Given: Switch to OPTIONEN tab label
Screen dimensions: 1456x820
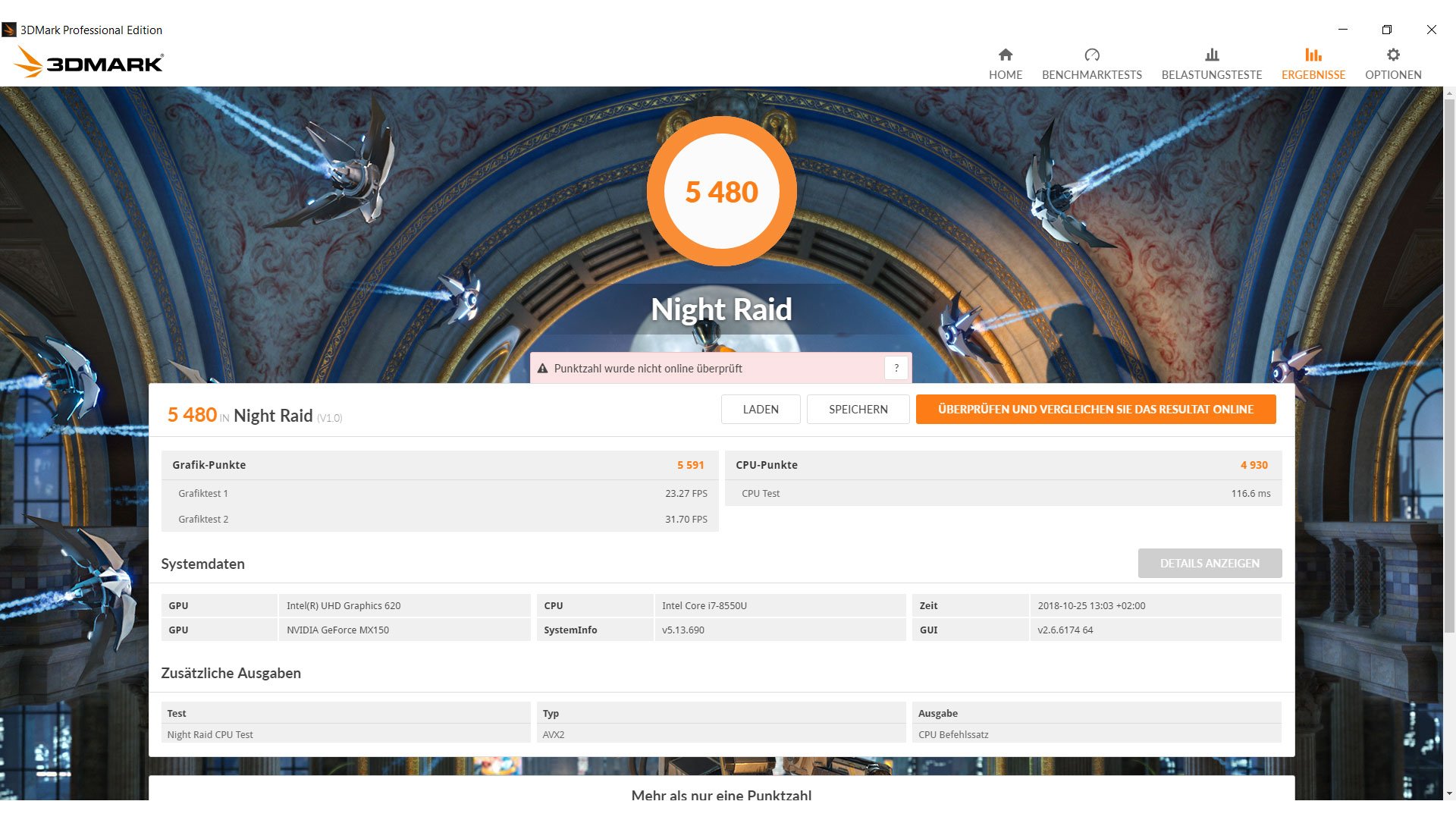Looking at the screenshot, I should (x=1393, y=74).
